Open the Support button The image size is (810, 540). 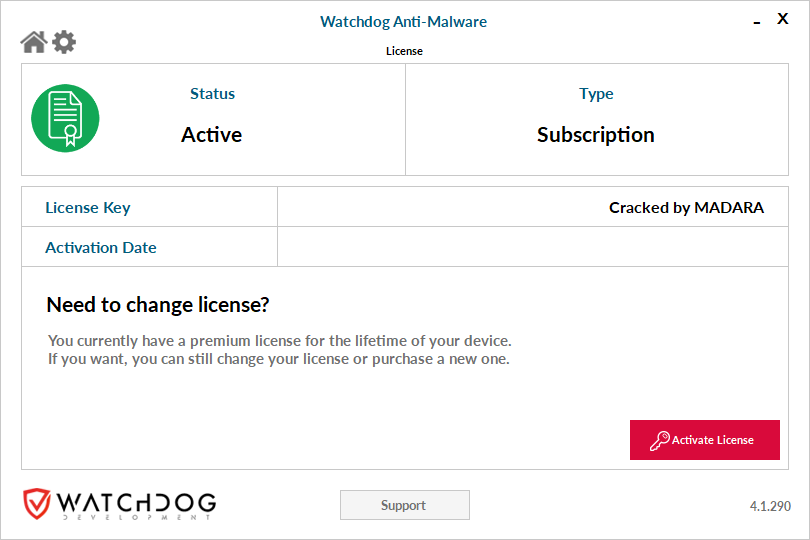pos(404,505)
